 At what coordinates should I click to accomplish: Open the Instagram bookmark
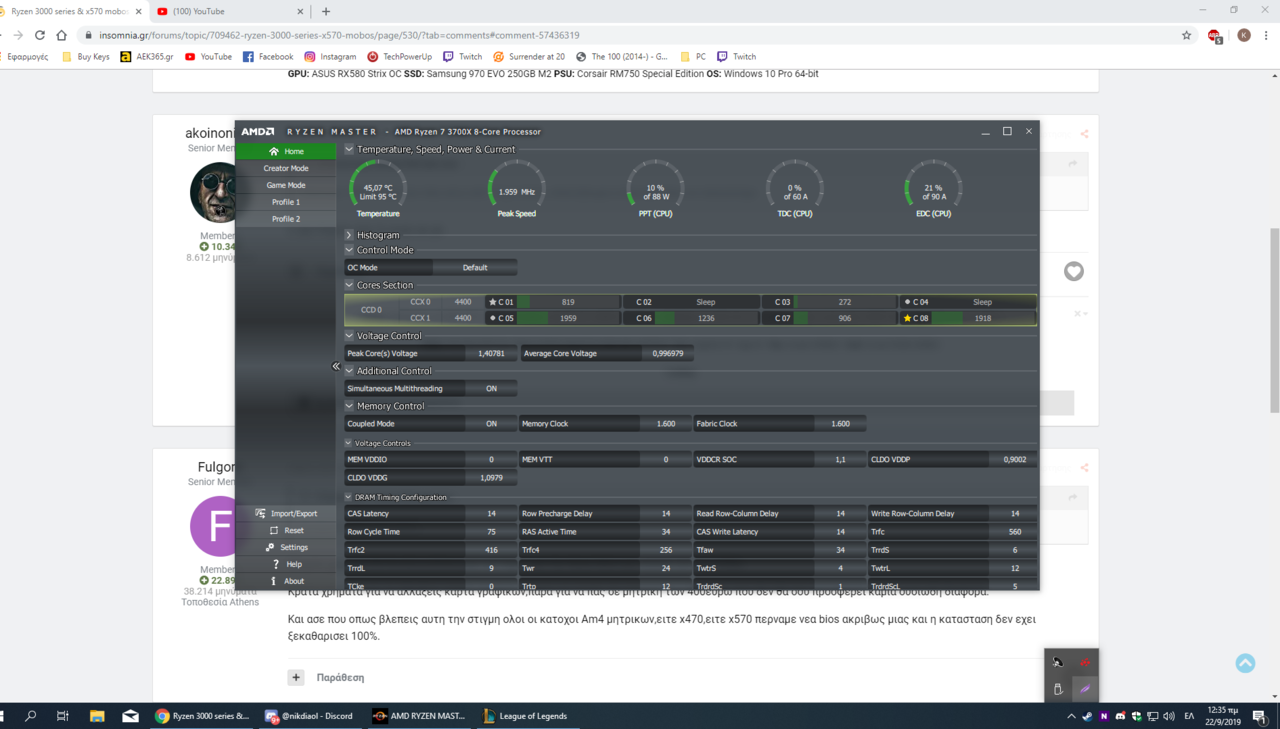tap(330, 57)
